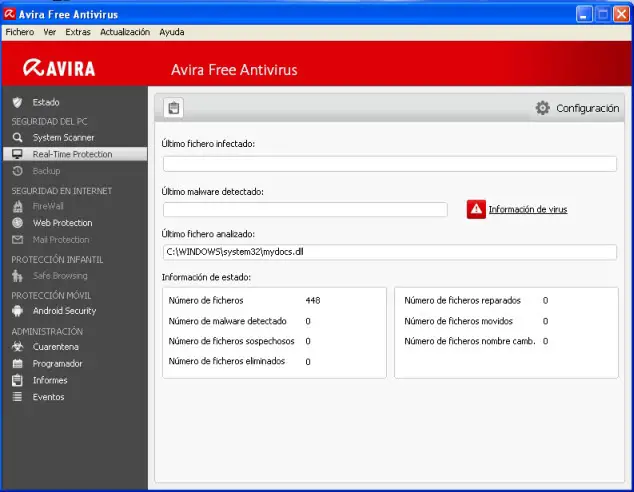634x492 pixels.
Task: Click the Eventos list icon
Action: [x=17, y=397]
